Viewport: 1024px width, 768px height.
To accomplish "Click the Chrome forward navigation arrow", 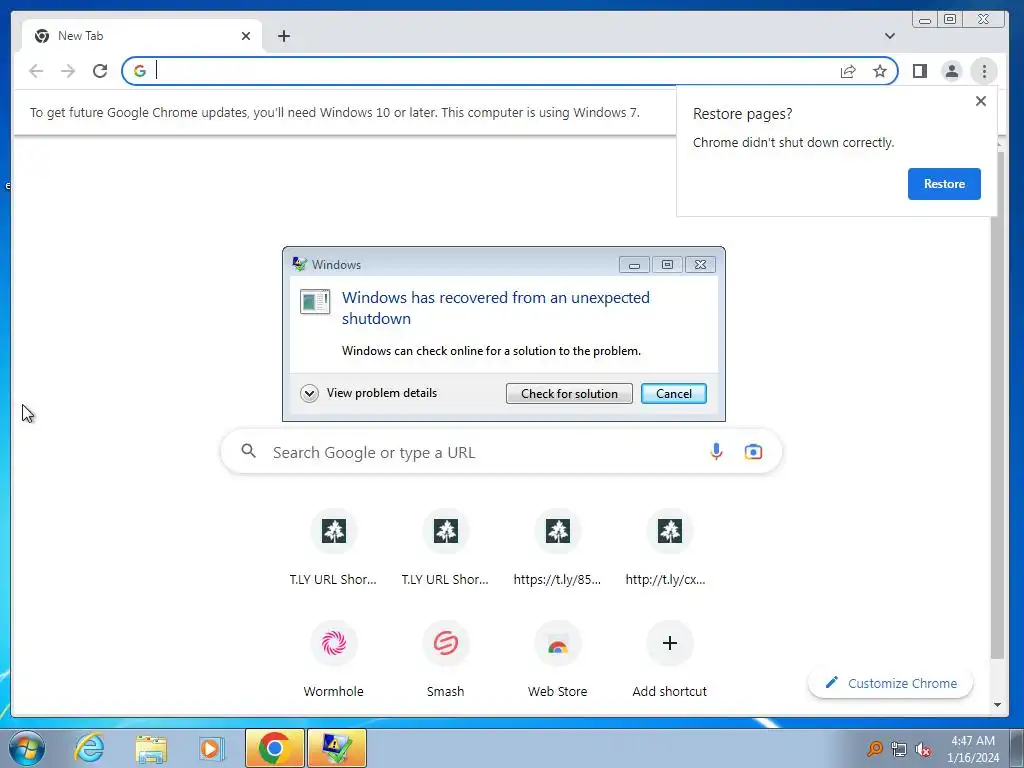I will (68, 71).
